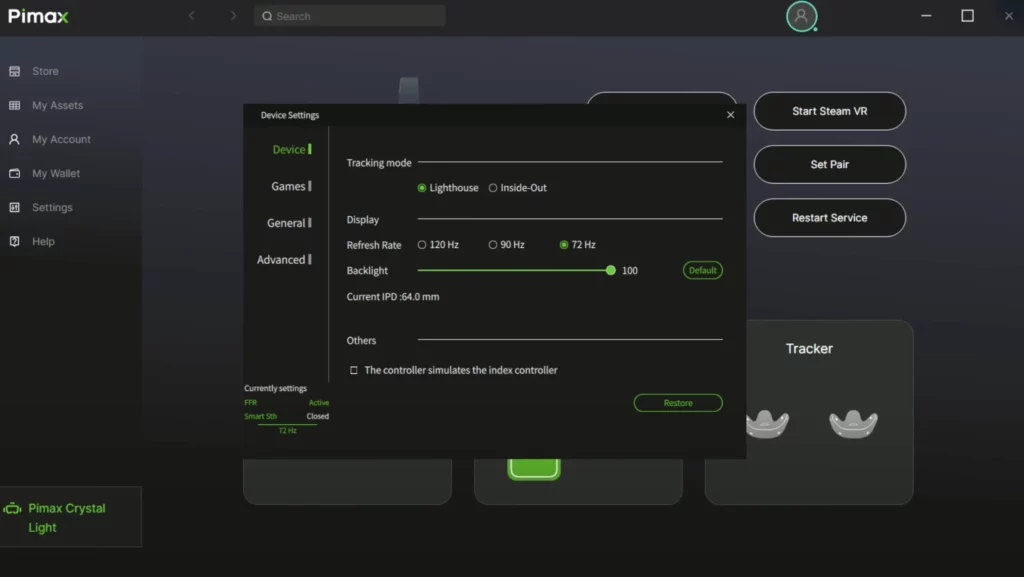1024x577 pixels.
Task: Set refresh rate to 72 Hz
Action: click(577, 245)
